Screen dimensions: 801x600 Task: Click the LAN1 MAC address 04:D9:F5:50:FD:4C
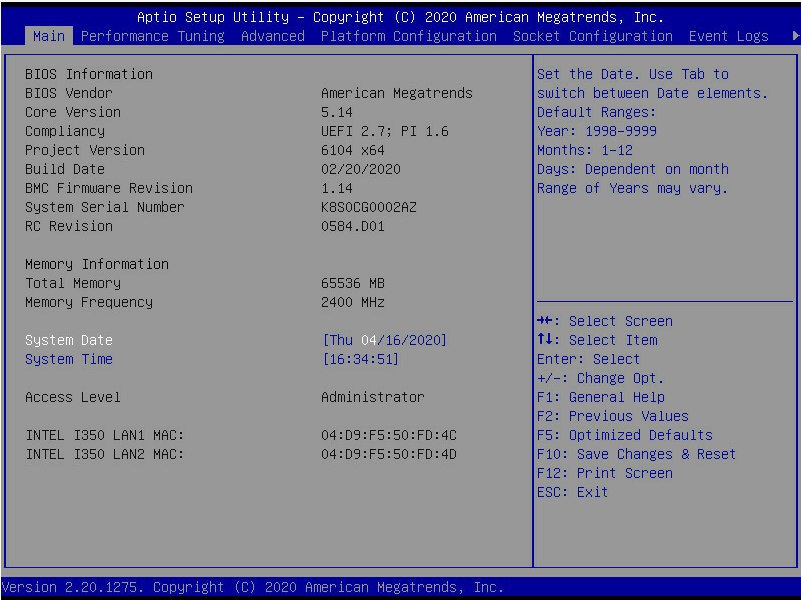pyautogui.click(x=389, y=435)
